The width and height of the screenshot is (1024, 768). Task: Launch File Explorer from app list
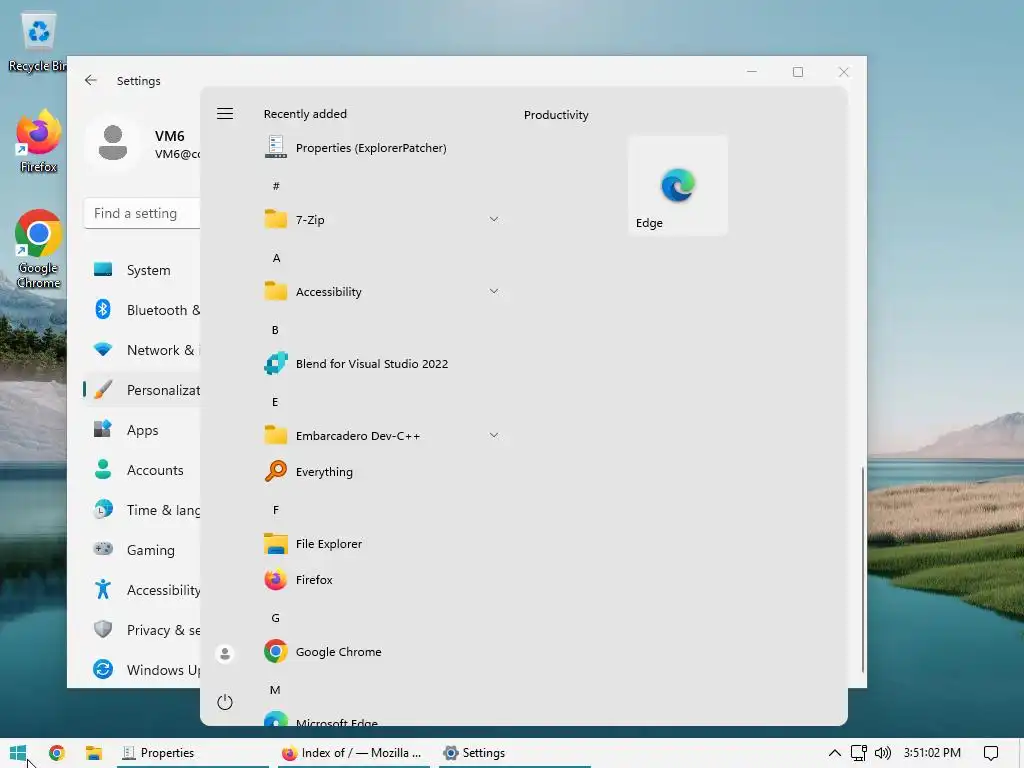383,543
